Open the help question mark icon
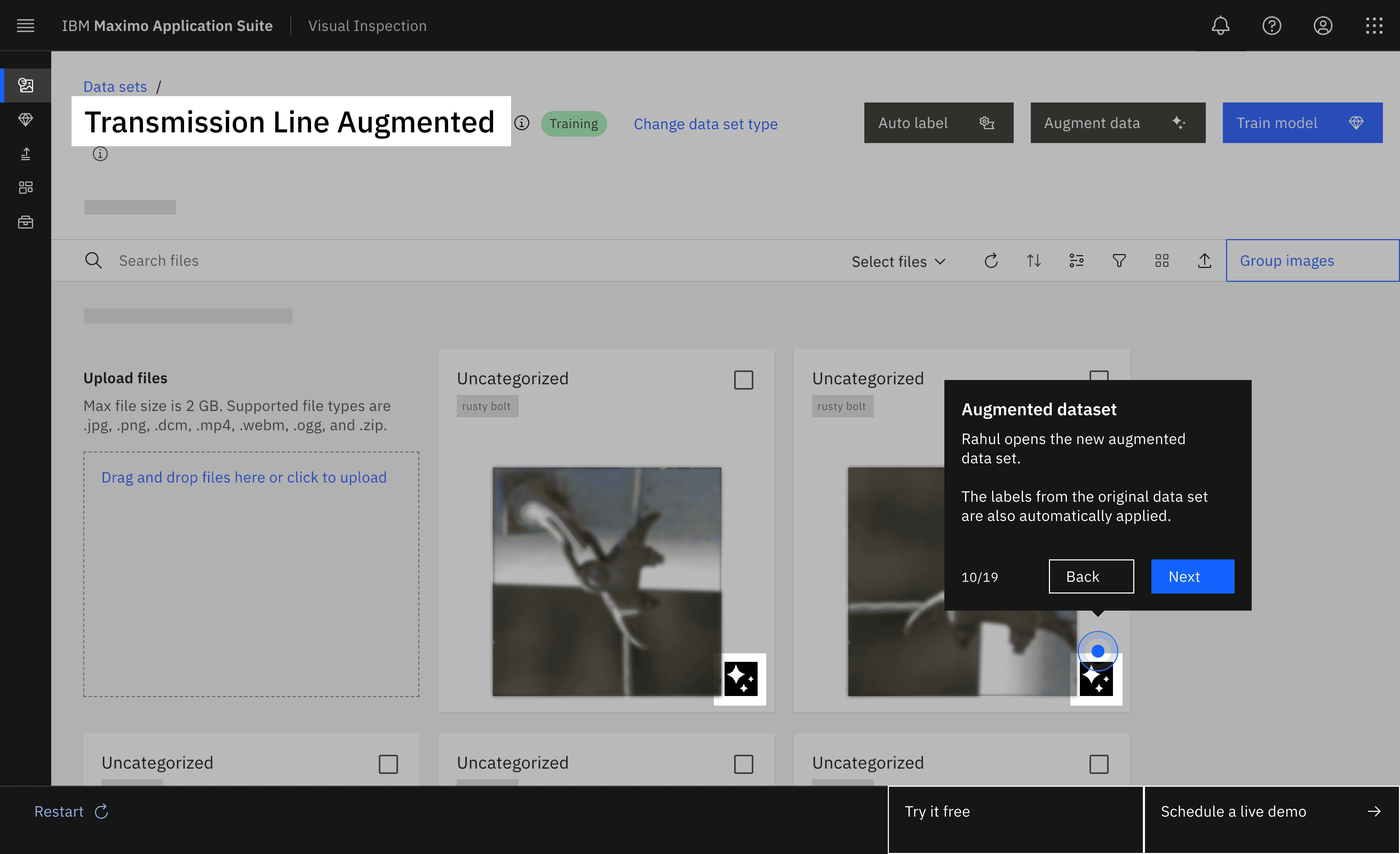Viewport: 1400px width, 854px height. [x=1271, y=26]
